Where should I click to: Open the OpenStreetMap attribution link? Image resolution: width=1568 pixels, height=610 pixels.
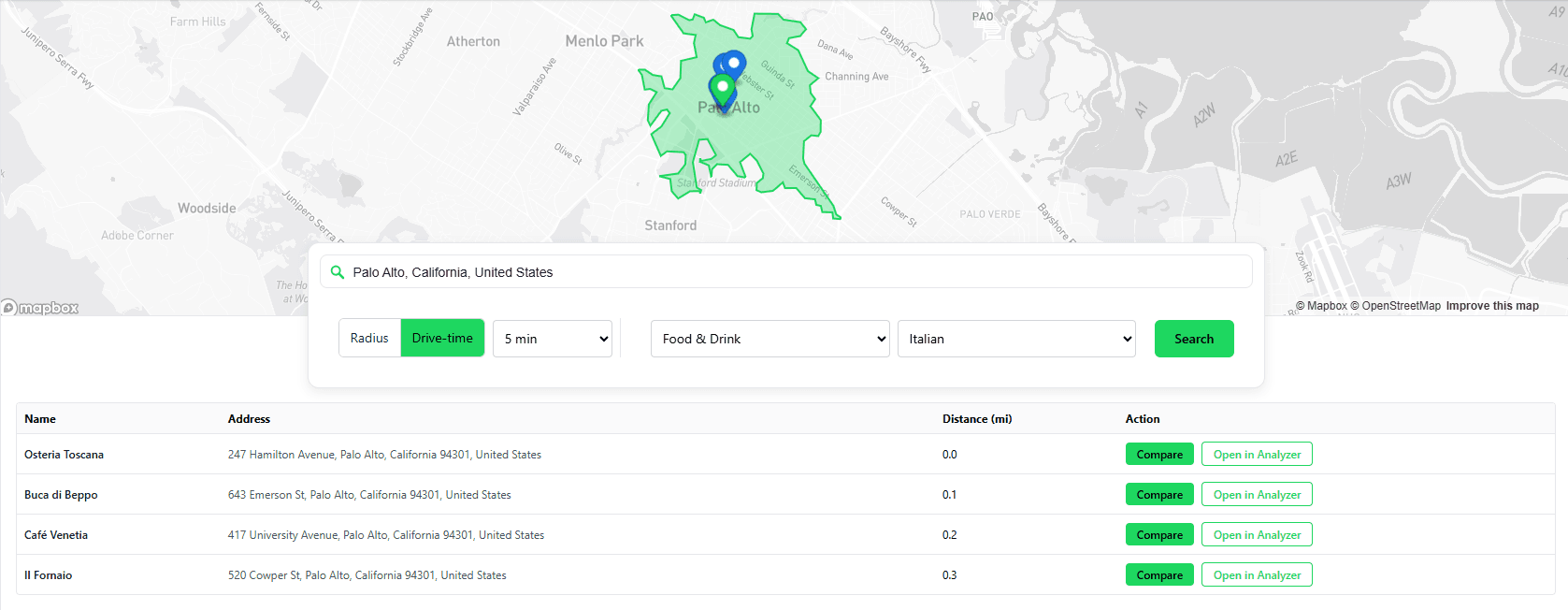[x=1395, y=306]
